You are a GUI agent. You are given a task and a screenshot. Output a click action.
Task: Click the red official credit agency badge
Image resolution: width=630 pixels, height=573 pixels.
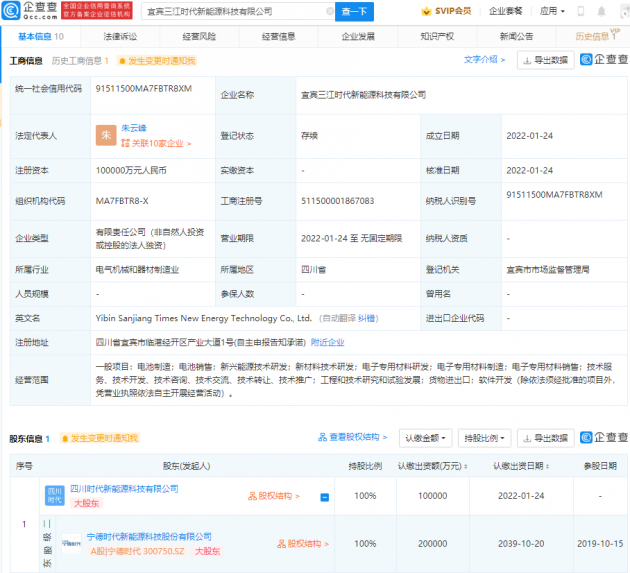click(97, 10)
